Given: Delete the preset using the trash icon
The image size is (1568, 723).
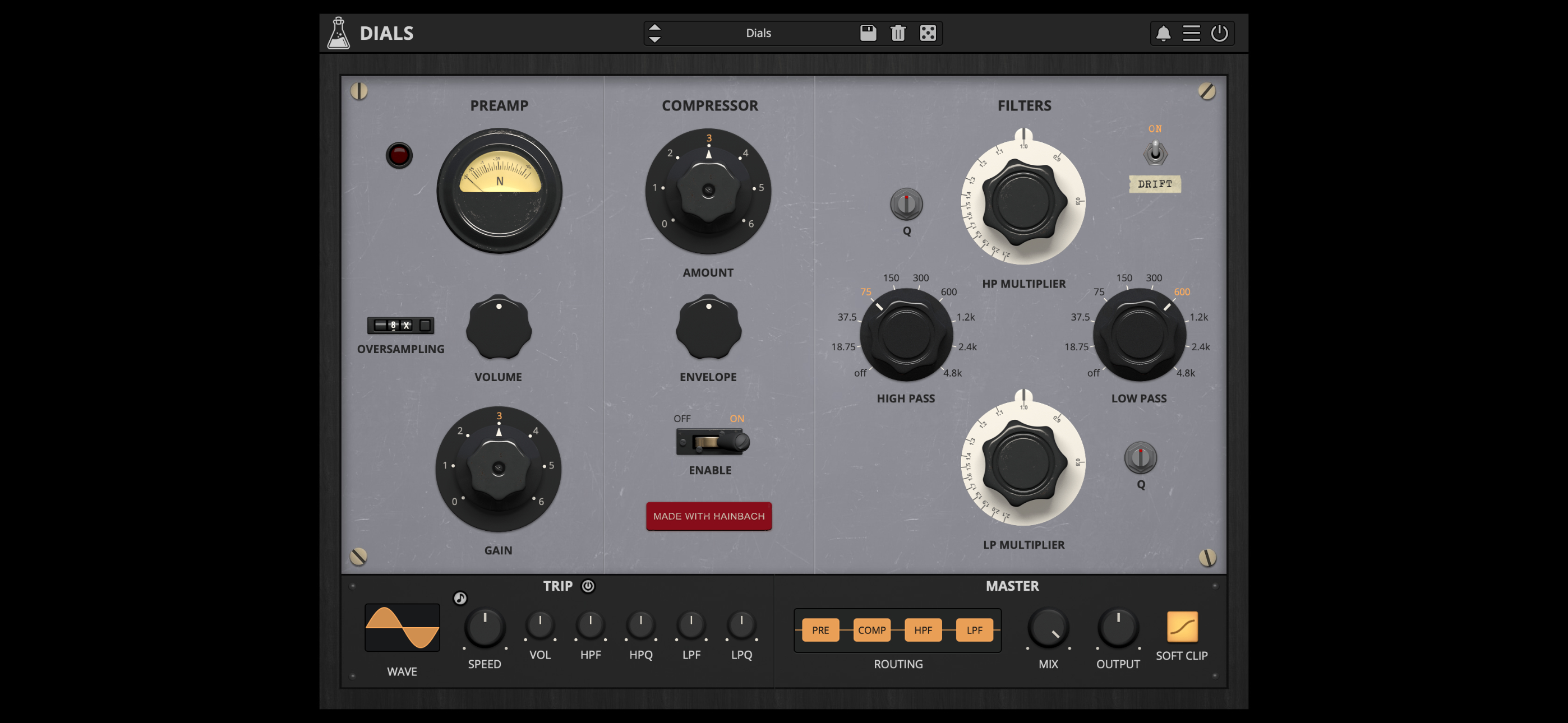Looking at the screenshot, I should tap(898, 33).
